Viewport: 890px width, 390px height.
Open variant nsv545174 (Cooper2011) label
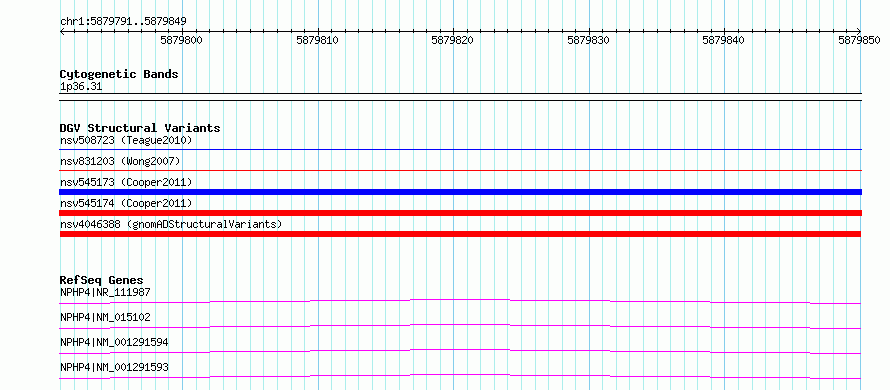point(126,203)
